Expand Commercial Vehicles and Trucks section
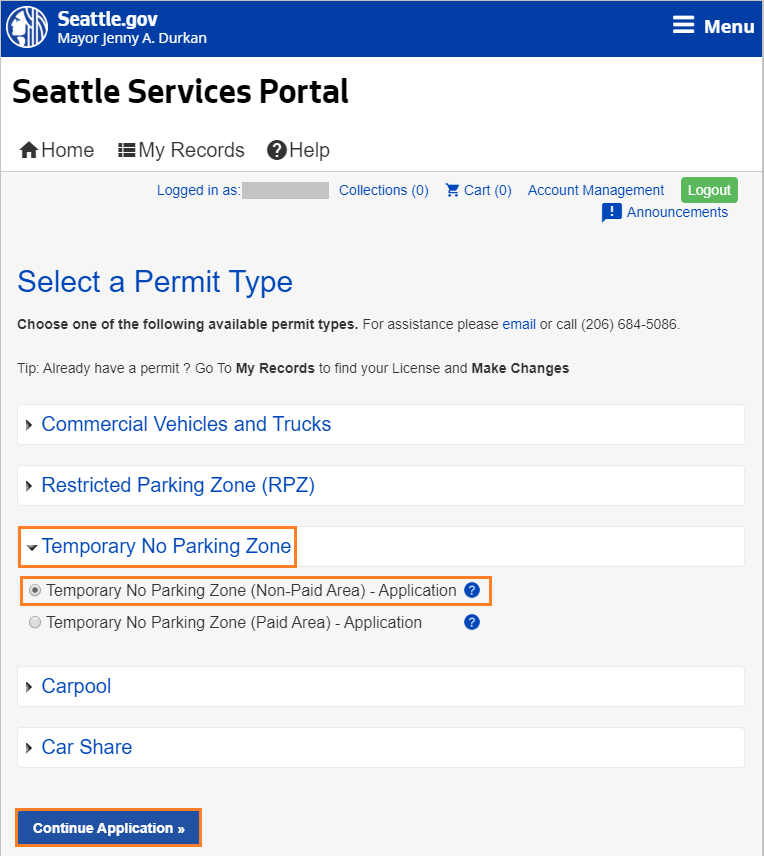 [x=186, y=424]
